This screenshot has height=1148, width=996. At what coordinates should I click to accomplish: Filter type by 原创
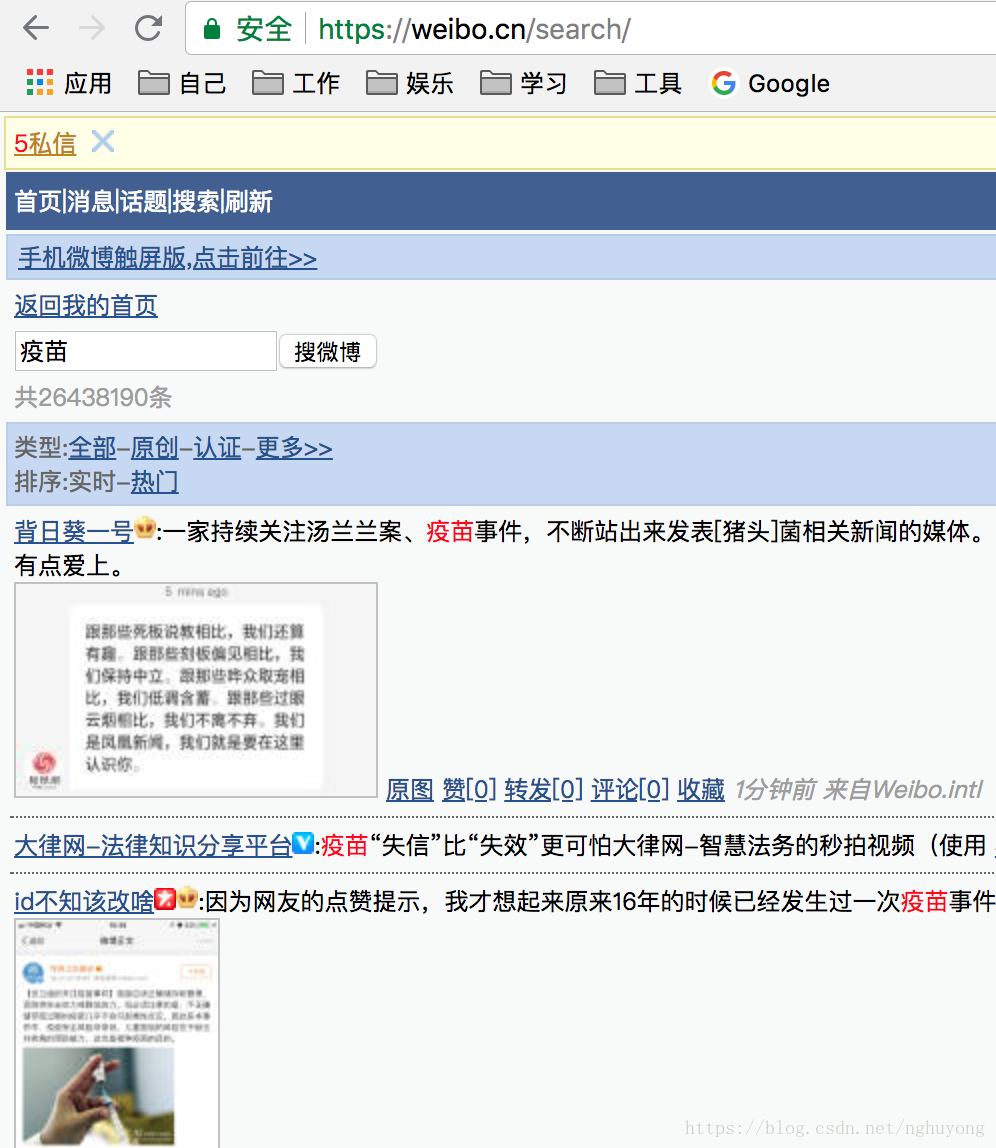(155, 447)
